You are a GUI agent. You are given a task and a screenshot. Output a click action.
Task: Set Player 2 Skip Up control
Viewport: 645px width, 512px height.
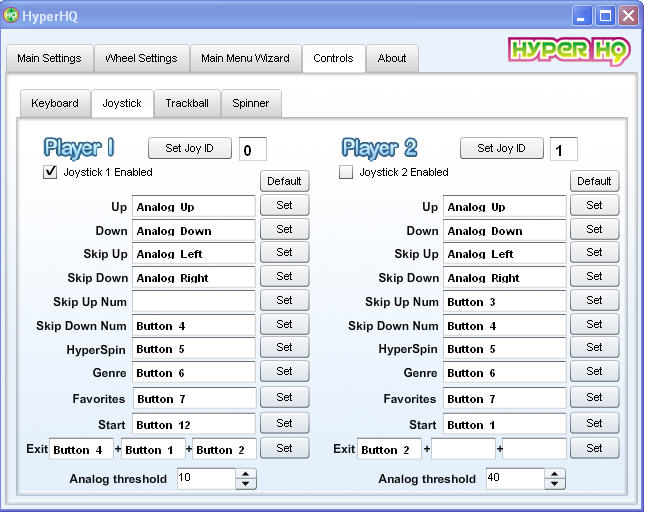pyautogui.click(x=594, y=252)
